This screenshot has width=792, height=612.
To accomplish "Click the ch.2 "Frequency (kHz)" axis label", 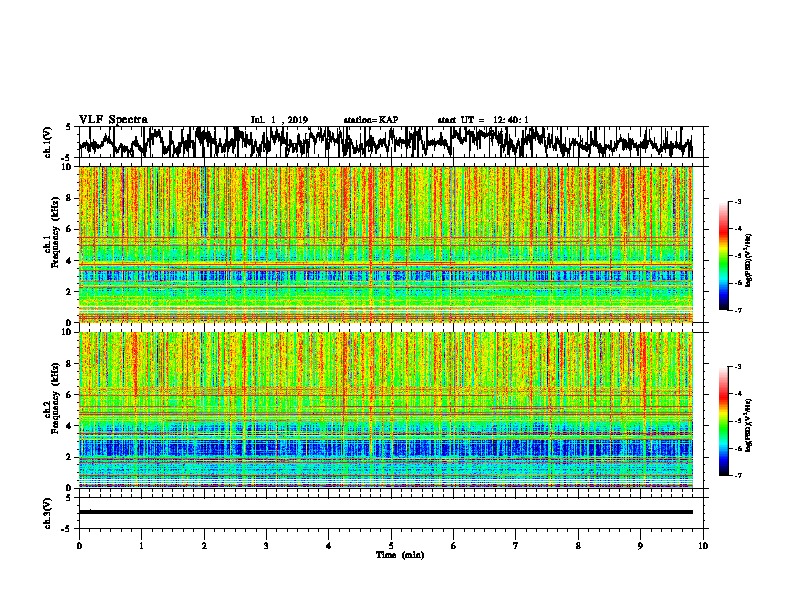I will [55, 398].
